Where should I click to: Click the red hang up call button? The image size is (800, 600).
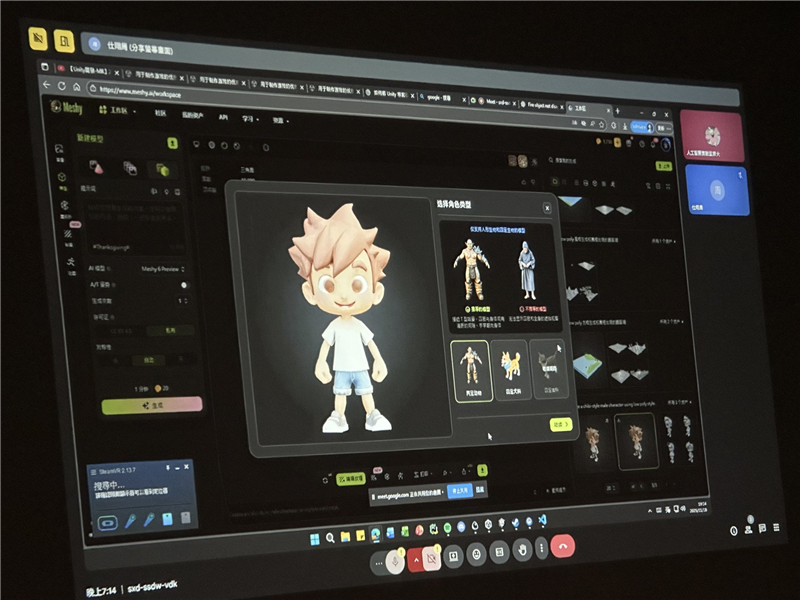[x=563, y=547]
